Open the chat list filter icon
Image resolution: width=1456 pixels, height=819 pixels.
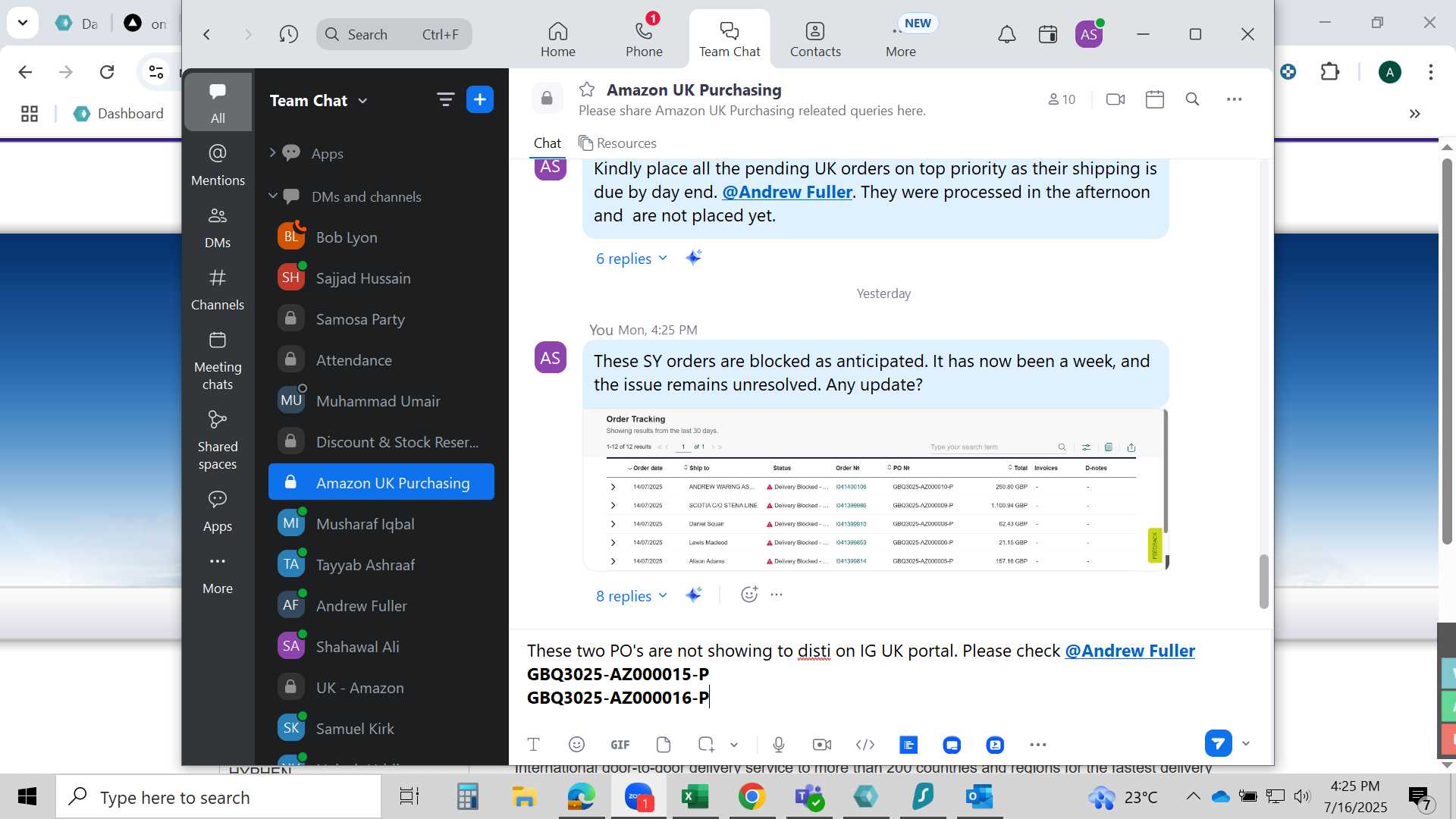(x=445, y=99)
